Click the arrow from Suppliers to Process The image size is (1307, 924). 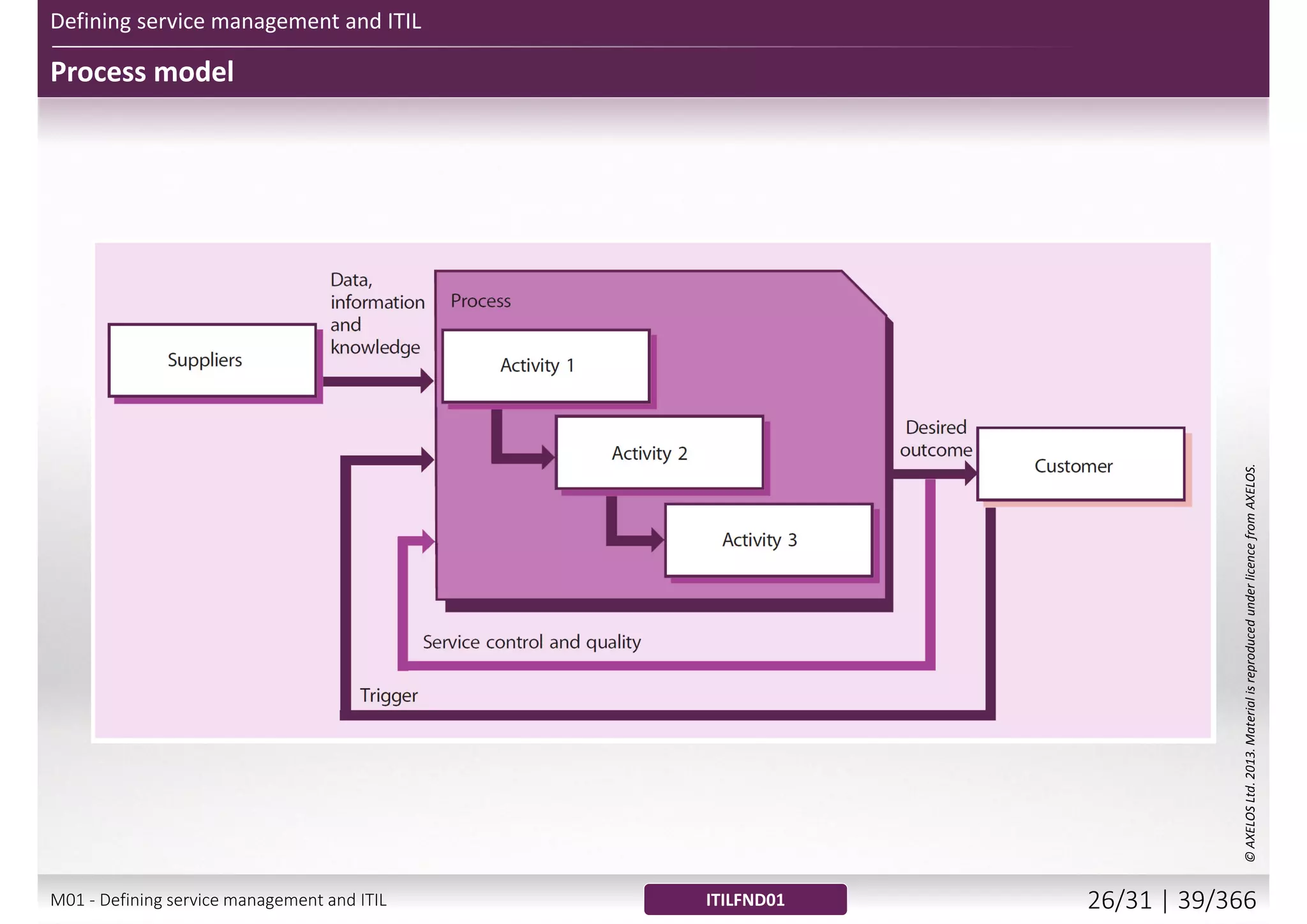377,382
